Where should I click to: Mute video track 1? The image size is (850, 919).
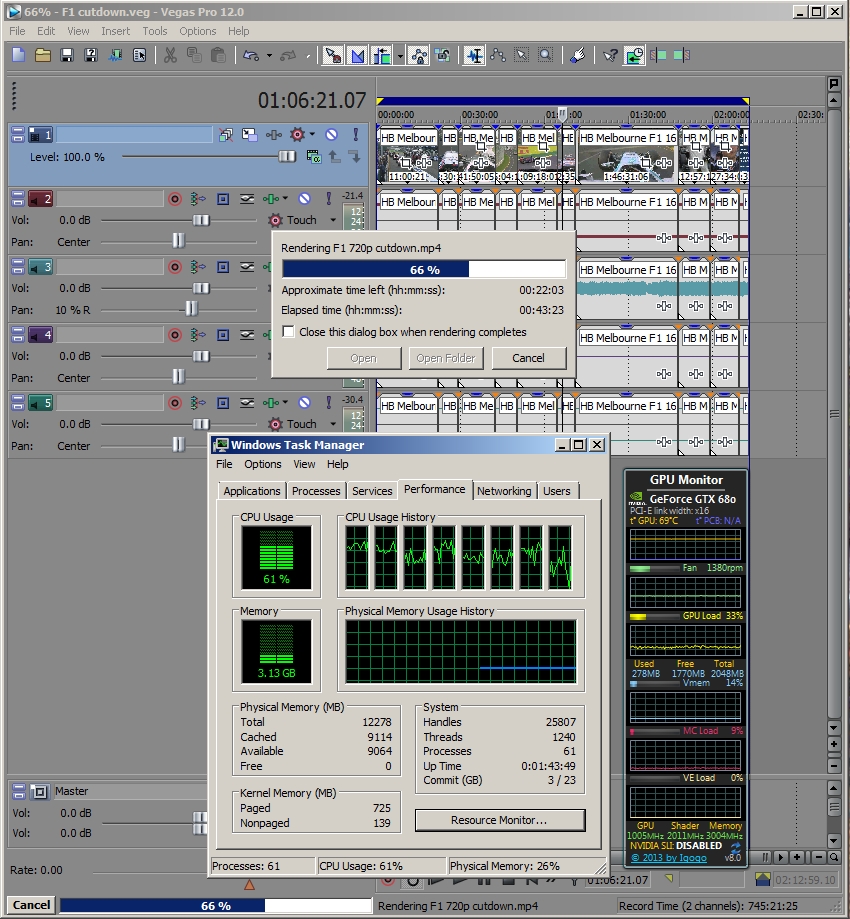coord(331,135)
